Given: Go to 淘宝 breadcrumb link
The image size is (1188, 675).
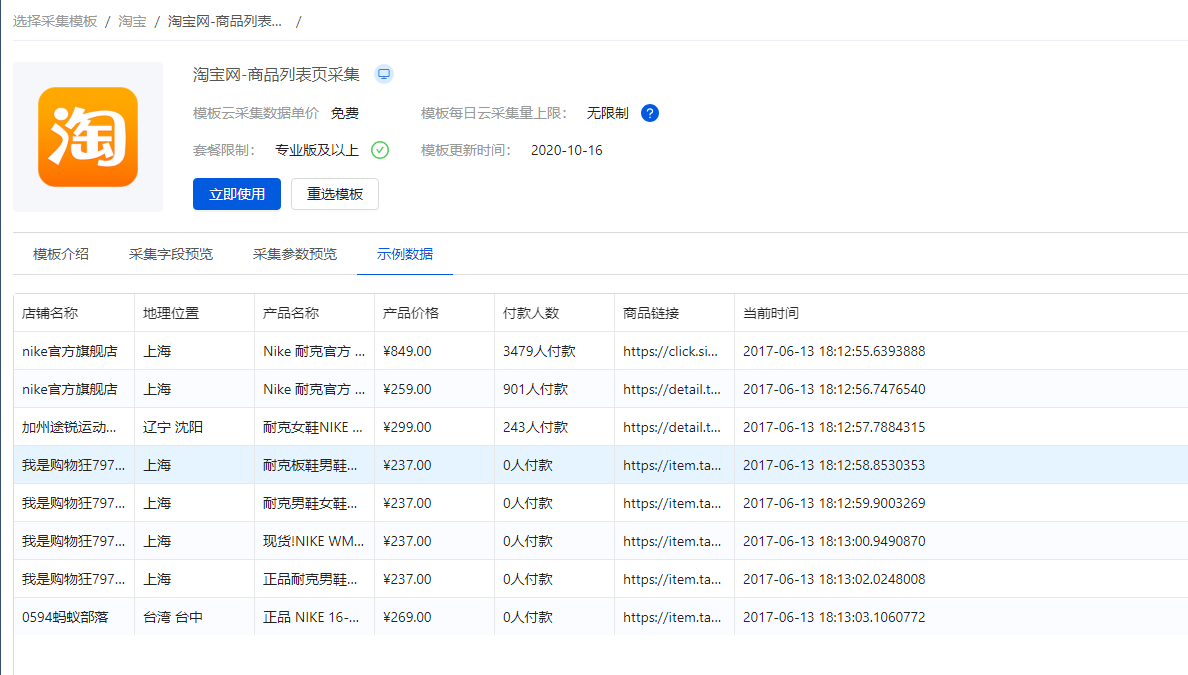Looking at the screenshot, I should point(132,21).
